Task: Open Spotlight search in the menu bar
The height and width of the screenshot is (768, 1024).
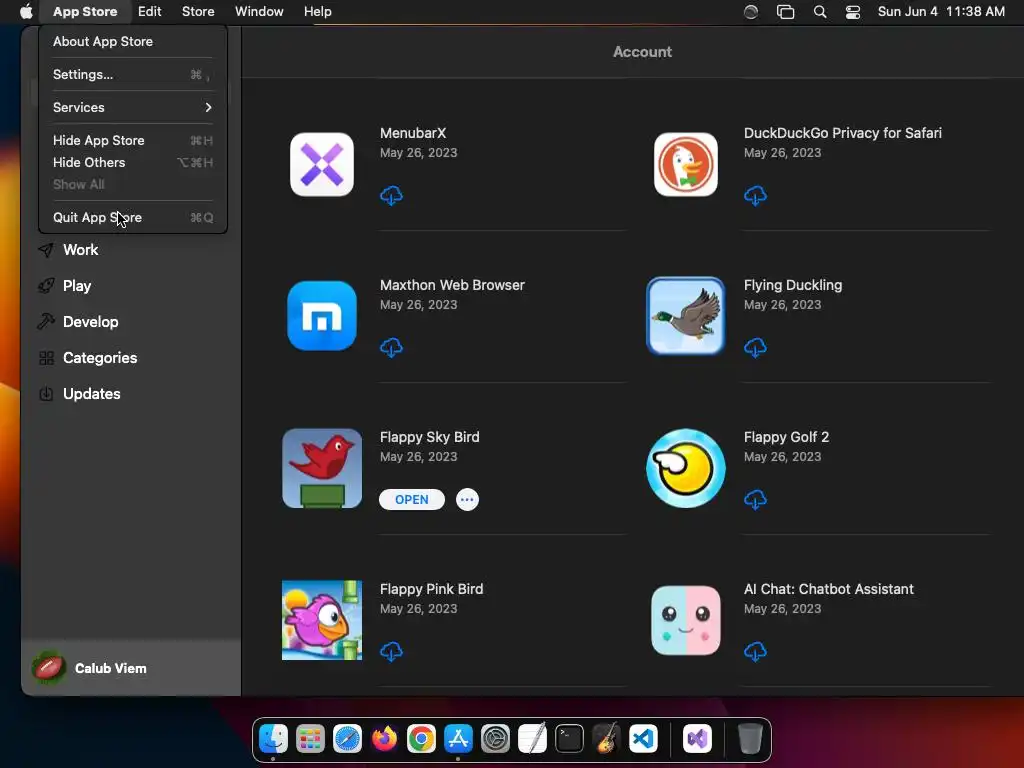Action: pyautogui.click(x=820, y=12)
